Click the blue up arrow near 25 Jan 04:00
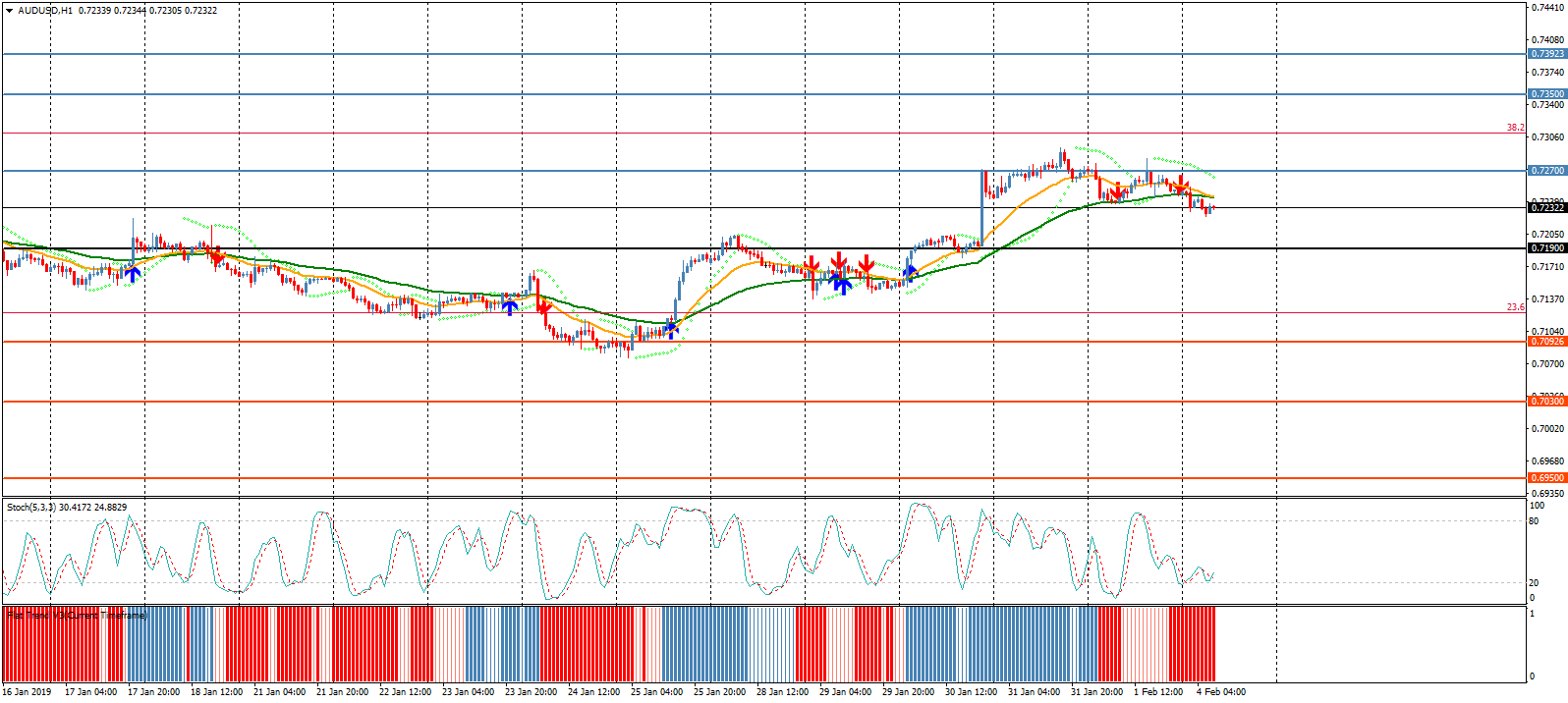Screen dimensions: 1568x703 (670, 328)
